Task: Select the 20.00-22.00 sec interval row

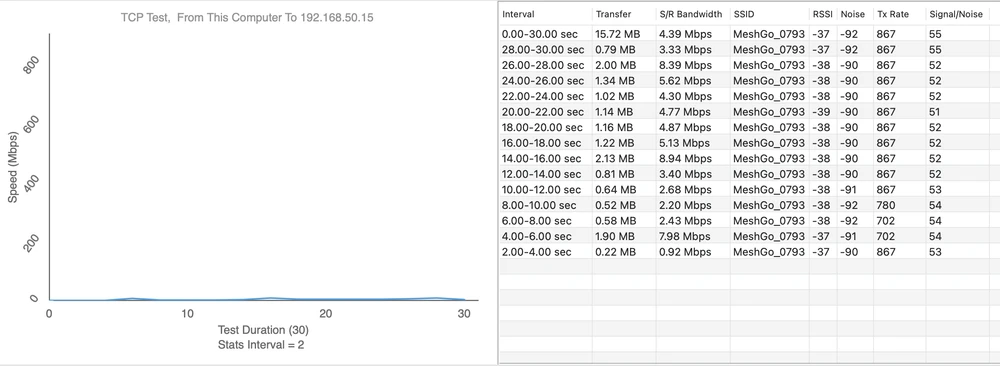Action: click(x=749, y=112)
